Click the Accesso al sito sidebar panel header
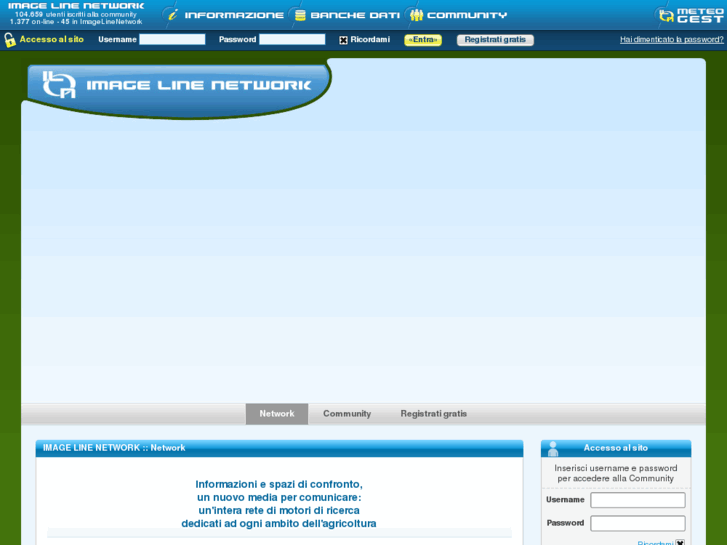Image resolution: width=727 pixels, height=545 pixels. pos(616,448)
